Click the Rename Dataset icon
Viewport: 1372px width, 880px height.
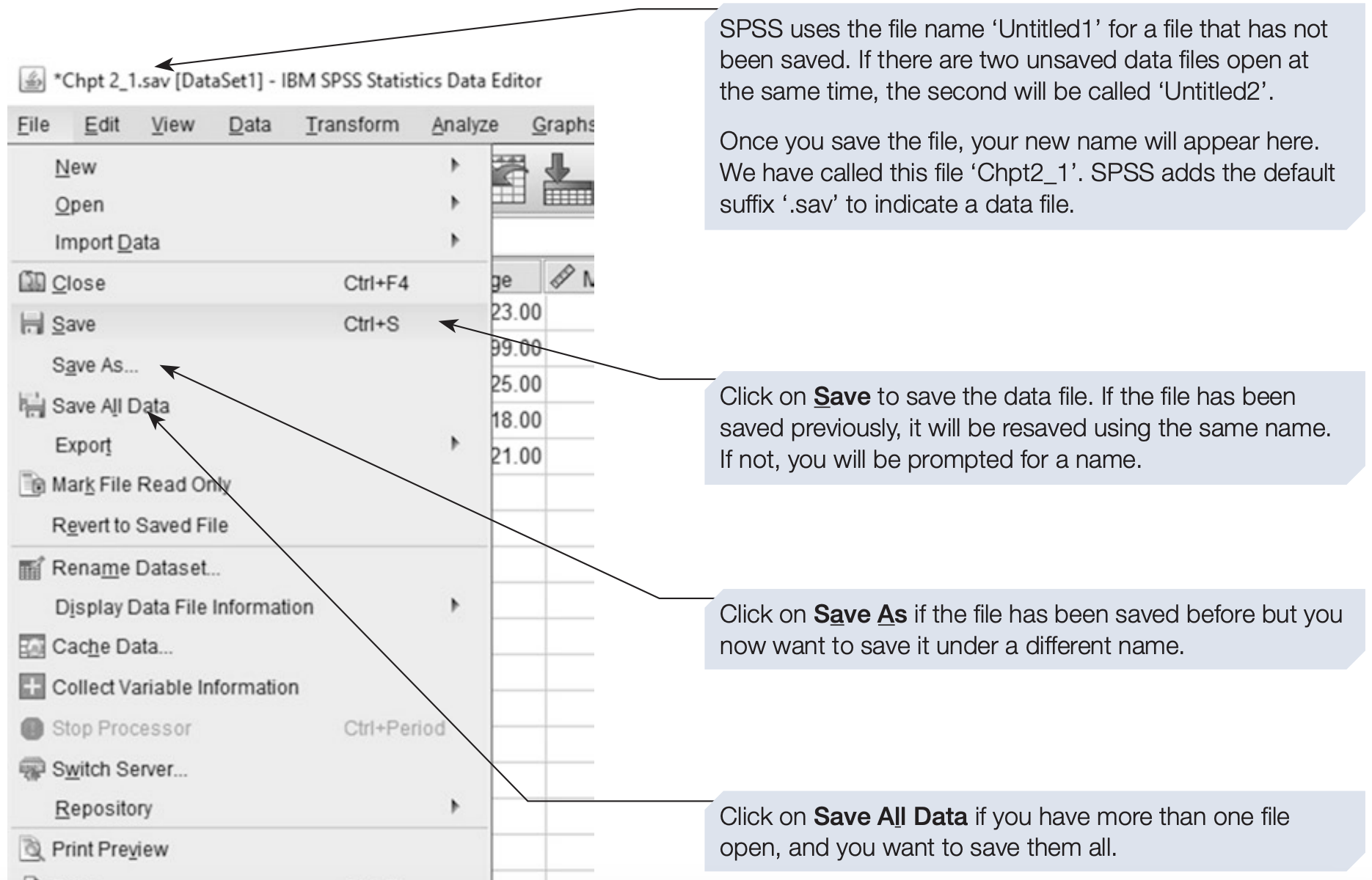[32, 568]
